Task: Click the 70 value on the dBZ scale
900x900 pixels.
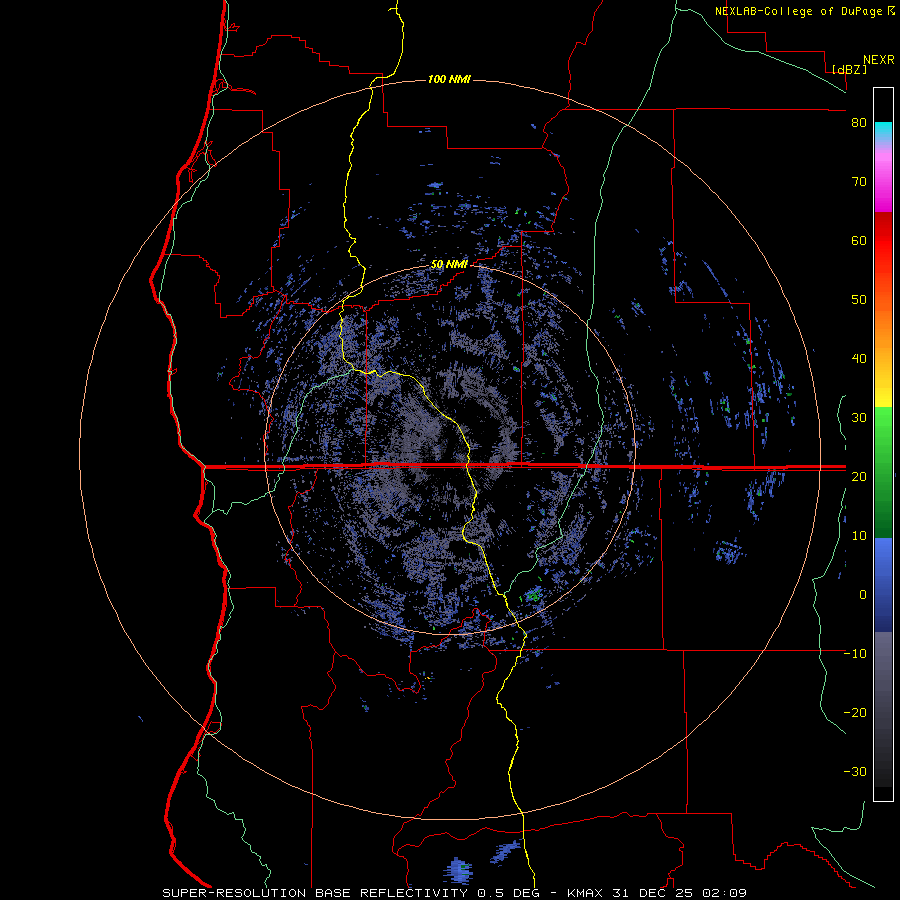Action: pos(859,182)
